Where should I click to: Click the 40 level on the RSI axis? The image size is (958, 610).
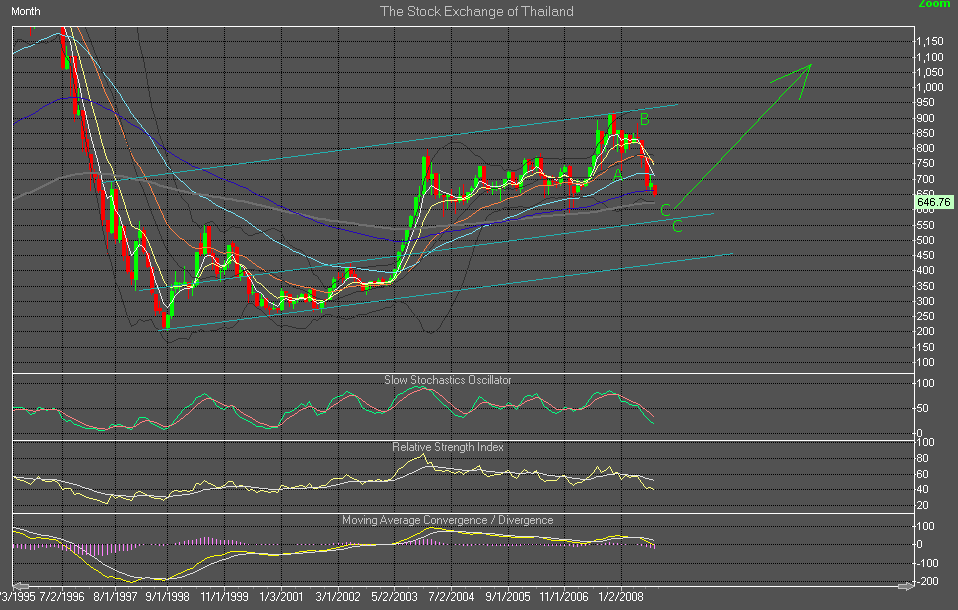pyautogui.click(x=923, y=490)
